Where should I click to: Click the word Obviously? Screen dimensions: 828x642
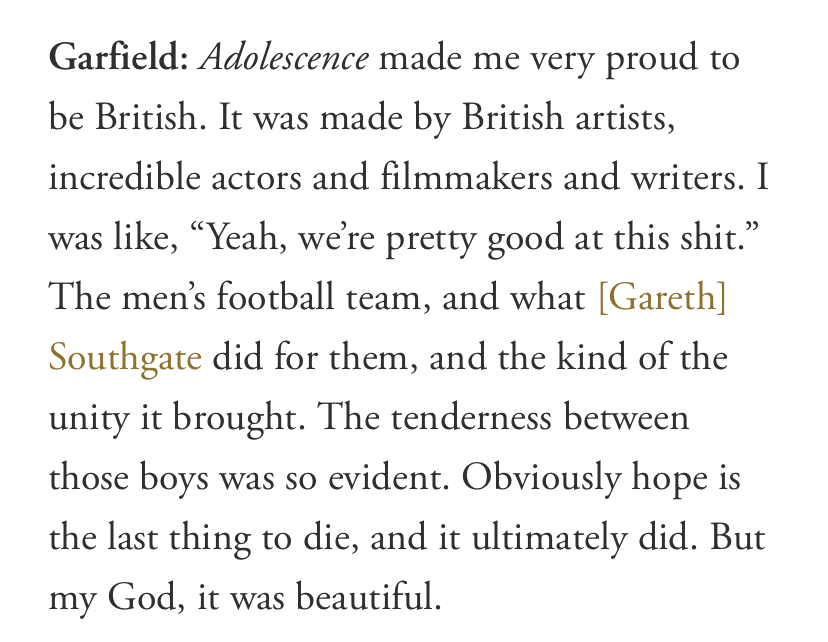click(x=541, y=479)
